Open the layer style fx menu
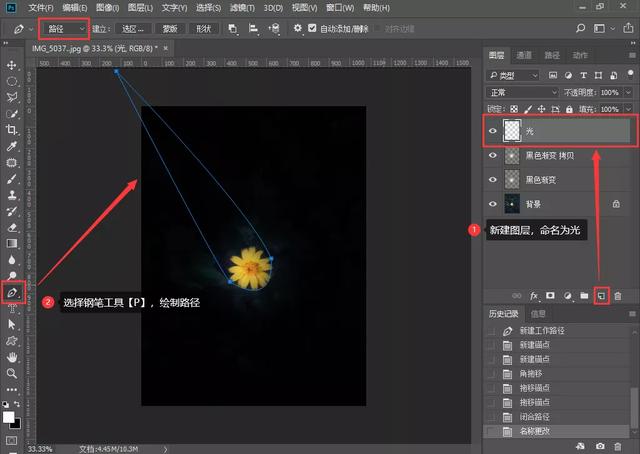The width and height of the screenshot is (640, 454). coord(534,296)
